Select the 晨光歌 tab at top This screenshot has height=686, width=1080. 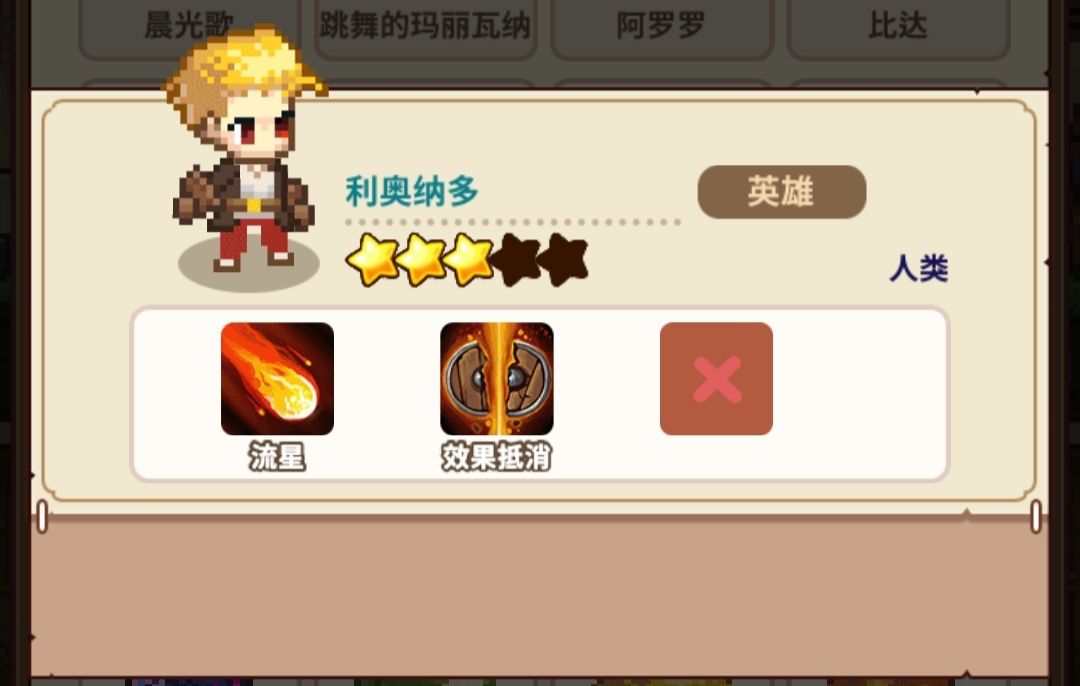point(189,28)
